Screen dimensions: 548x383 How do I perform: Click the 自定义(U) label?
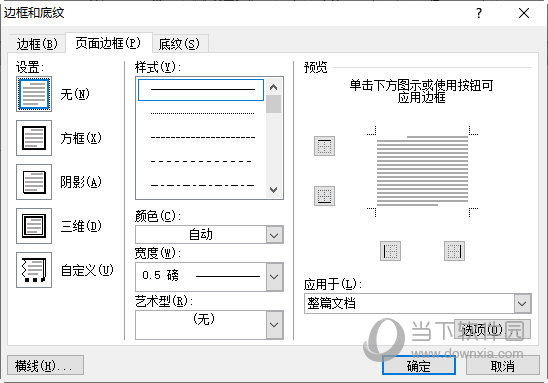pos(87,270)
